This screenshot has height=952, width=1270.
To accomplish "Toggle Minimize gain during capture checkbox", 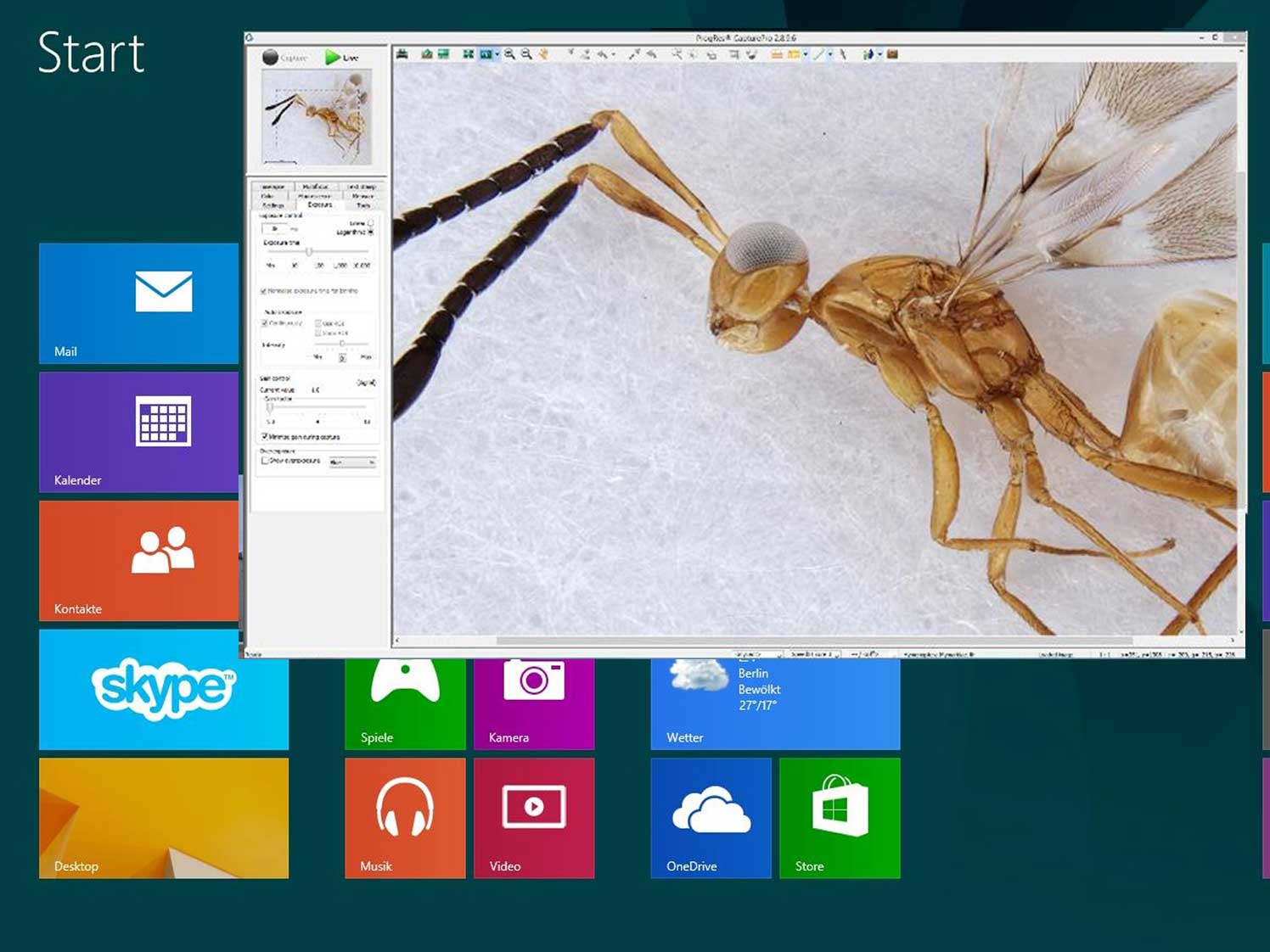I will tap(265, 437).
